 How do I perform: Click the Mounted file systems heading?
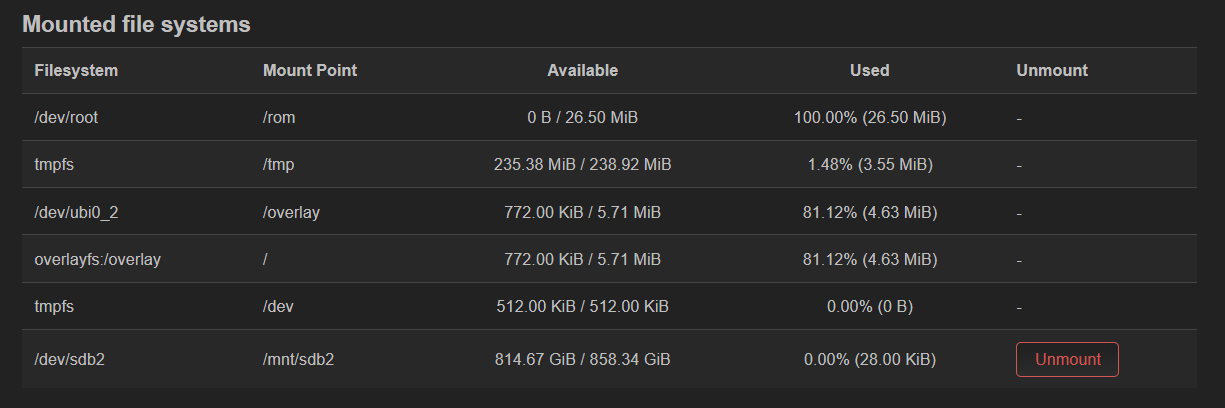(x=136, y=24)
